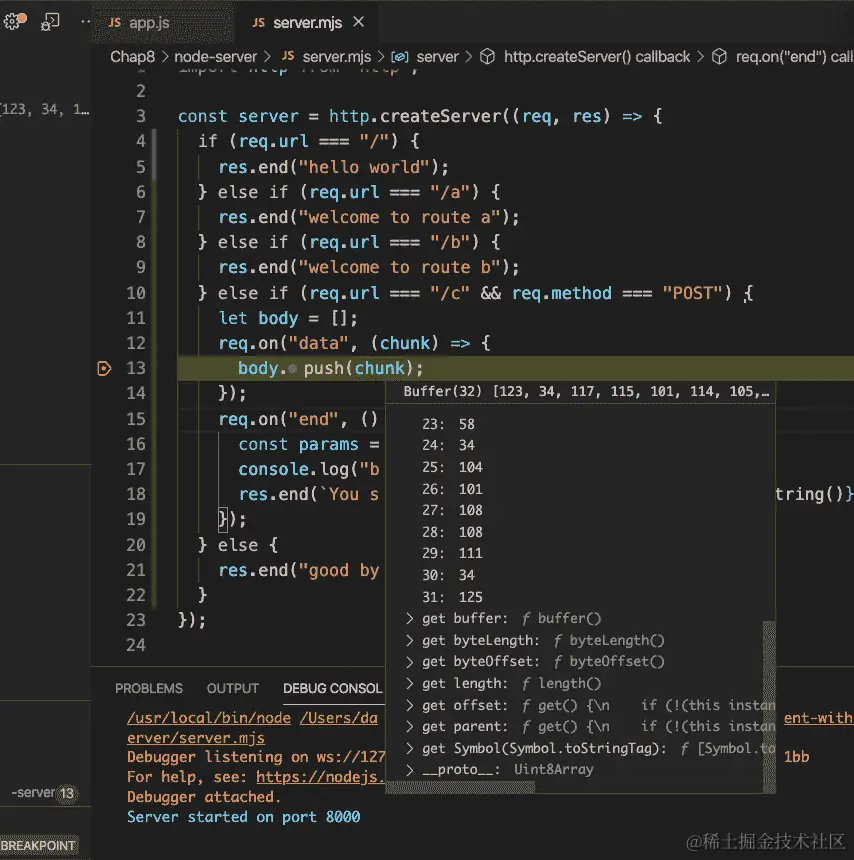The width and height of the screenshot is (854, 860).
Task: Click the "POST" string on line 10
Action: 692,293
